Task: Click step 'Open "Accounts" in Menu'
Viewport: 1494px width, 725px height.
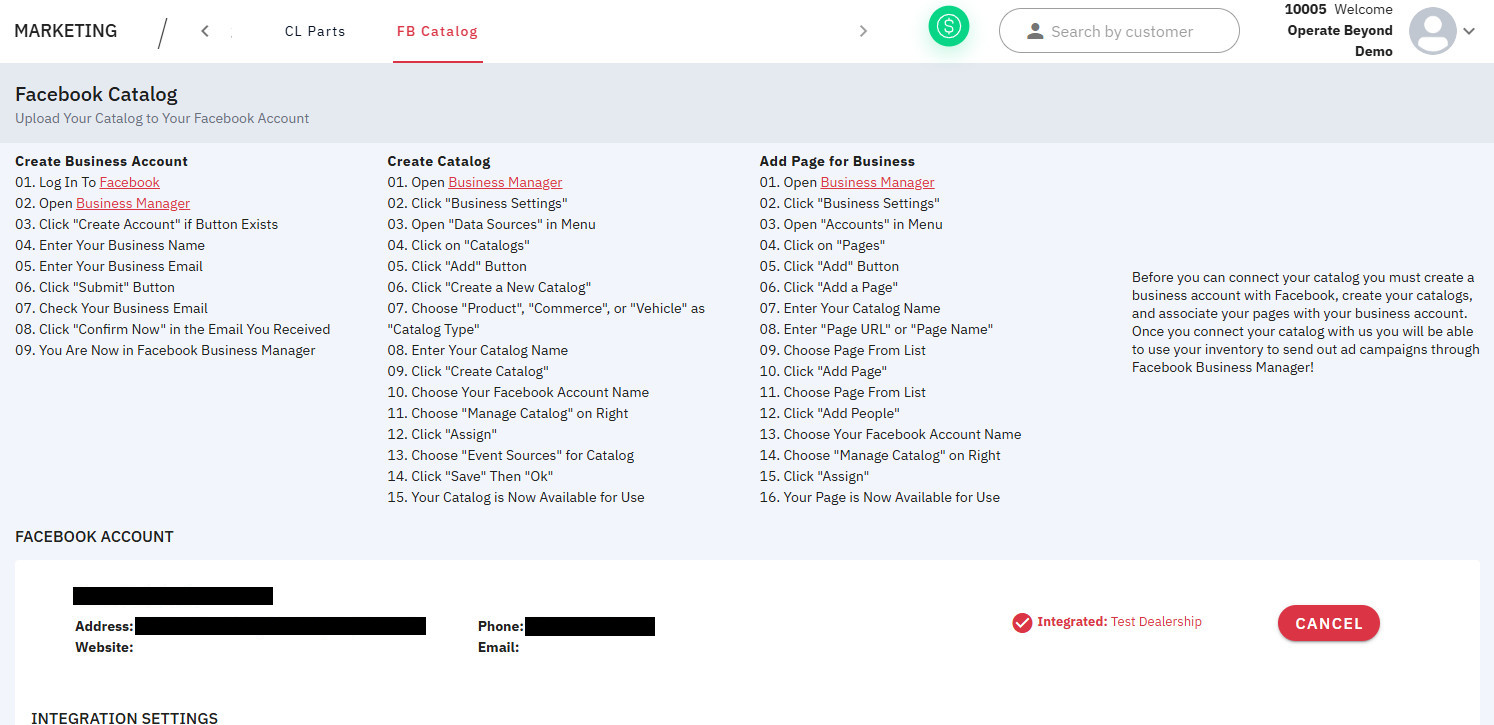Action: point(851,224)
